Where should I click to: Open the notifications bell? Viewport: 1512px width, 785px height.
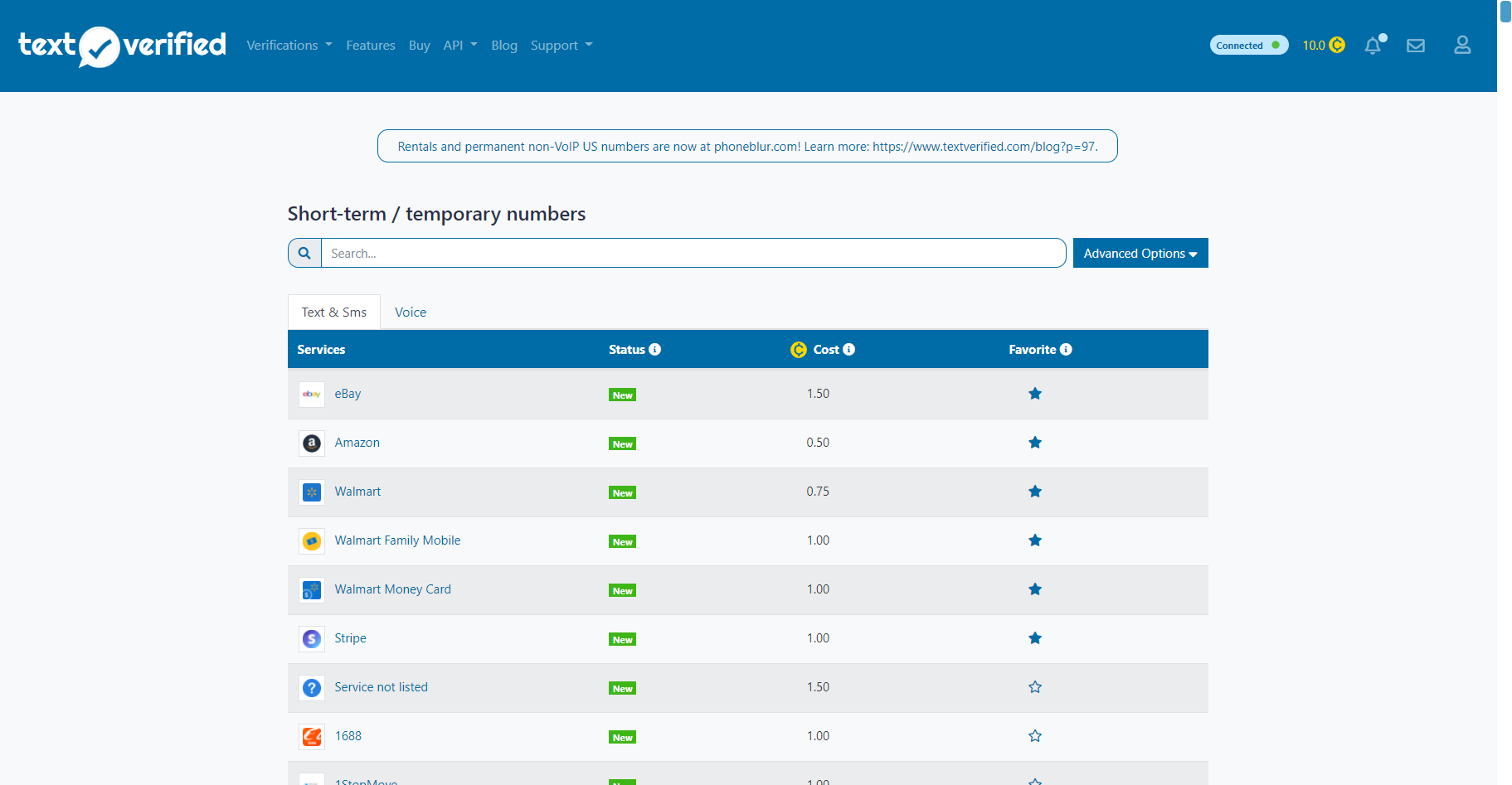[1373, 46]
